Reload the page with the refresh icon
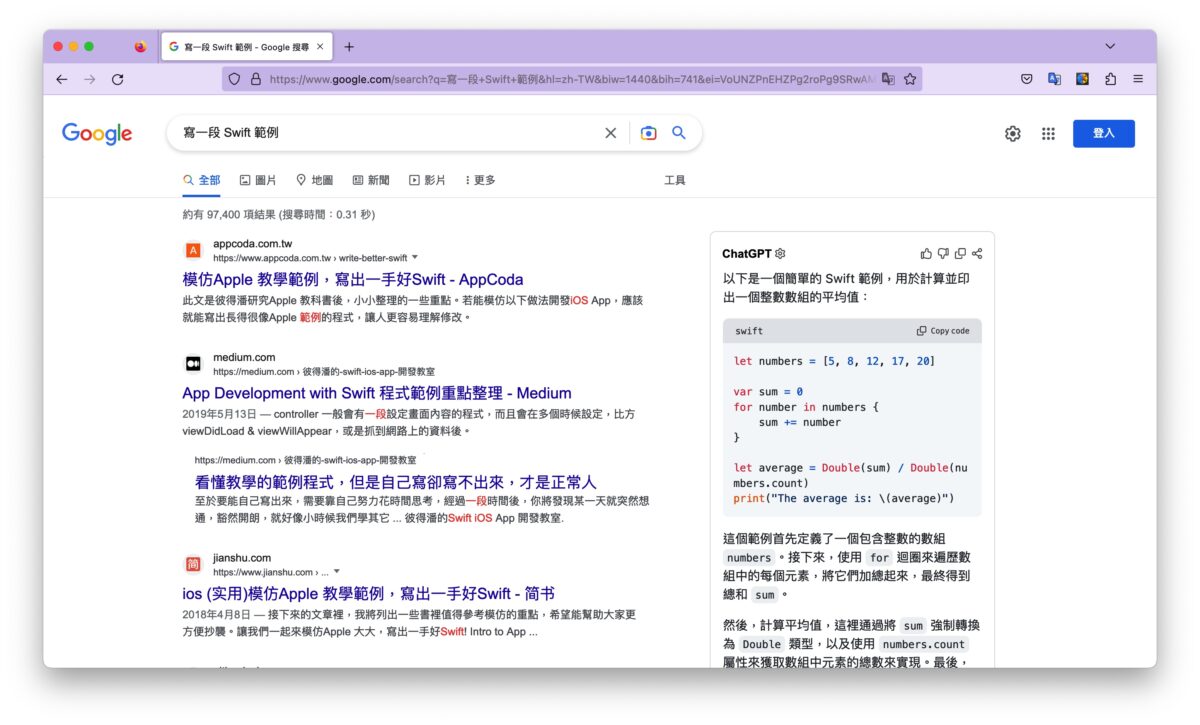This screenshot has height=725, width=1200. coord(117,79)
